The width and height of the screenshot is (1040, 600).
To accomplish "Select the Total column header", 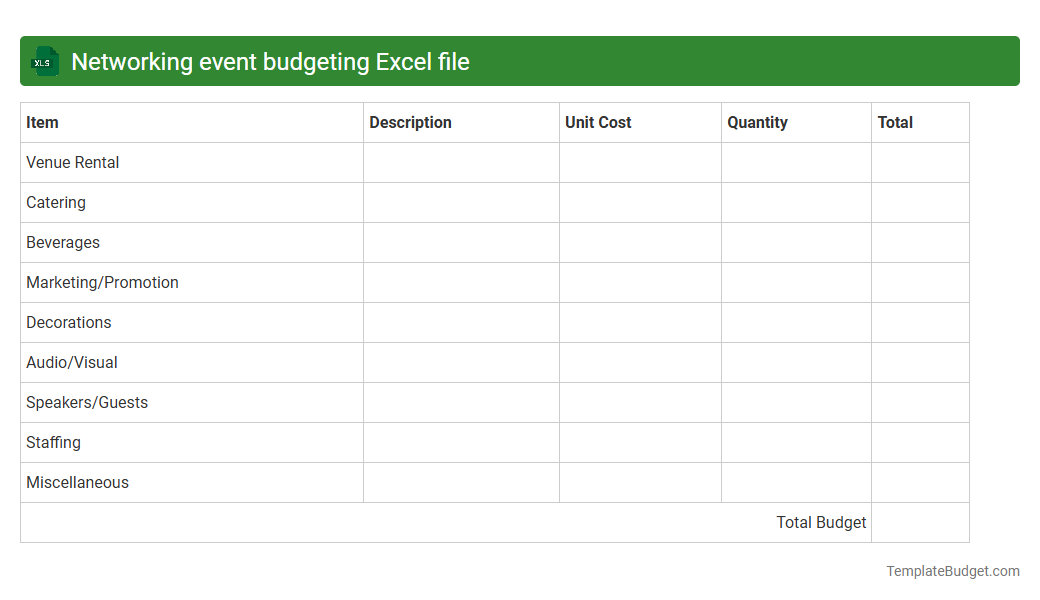I will click(894, 122).
